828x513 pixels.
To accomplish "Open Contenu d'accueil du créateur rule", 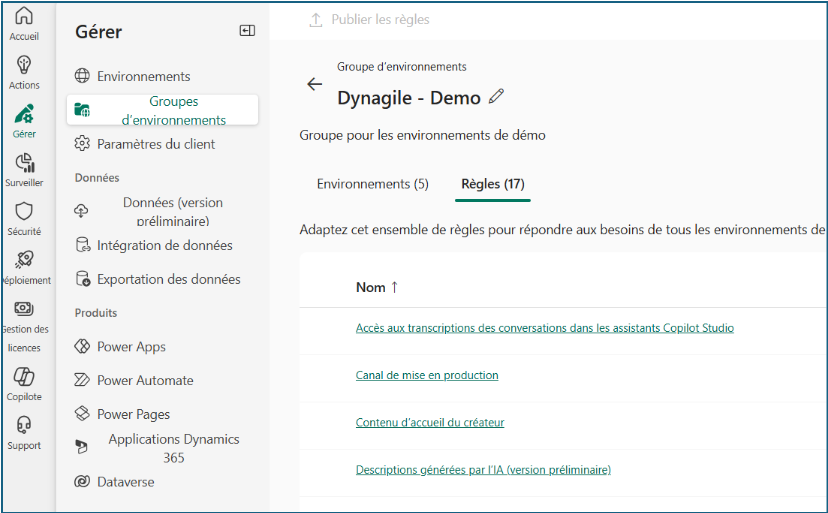I will click(x=430, y=422).
